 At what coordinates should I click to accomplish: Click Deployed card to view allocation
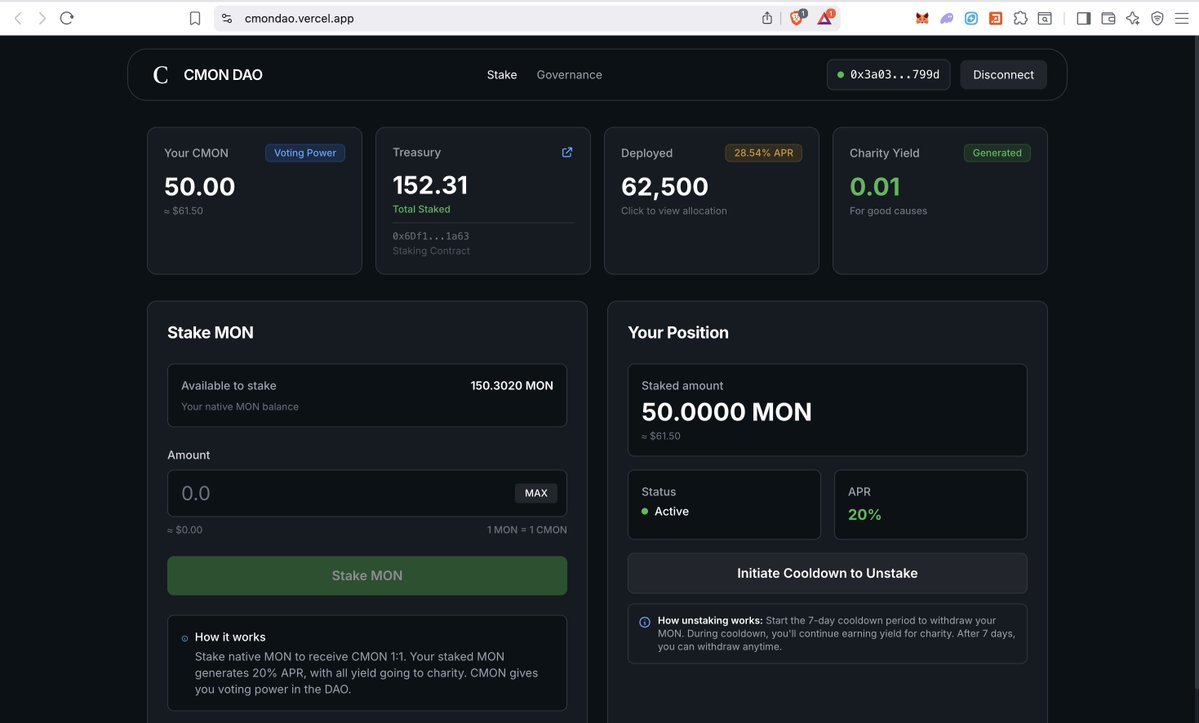coord(711,200)
